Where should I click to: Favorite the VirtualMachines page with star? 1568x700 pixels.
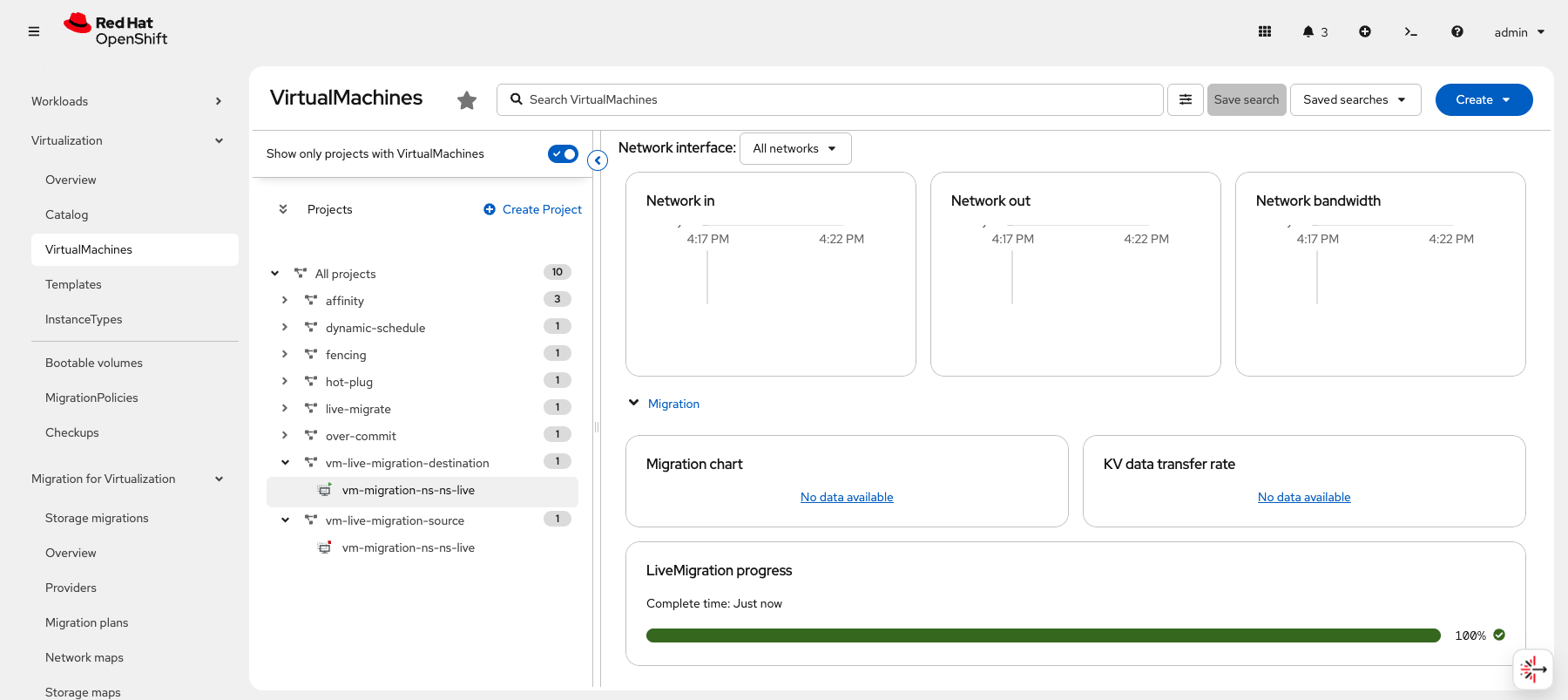point(467,100)
